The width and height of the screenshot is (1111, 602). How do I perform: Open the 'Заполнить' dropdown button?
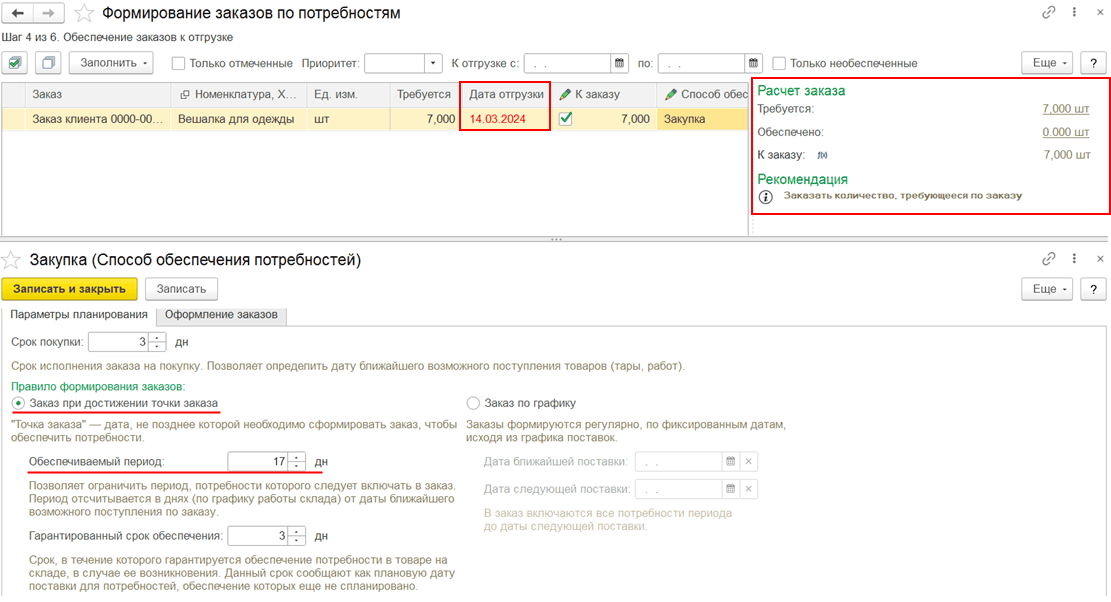113,63
